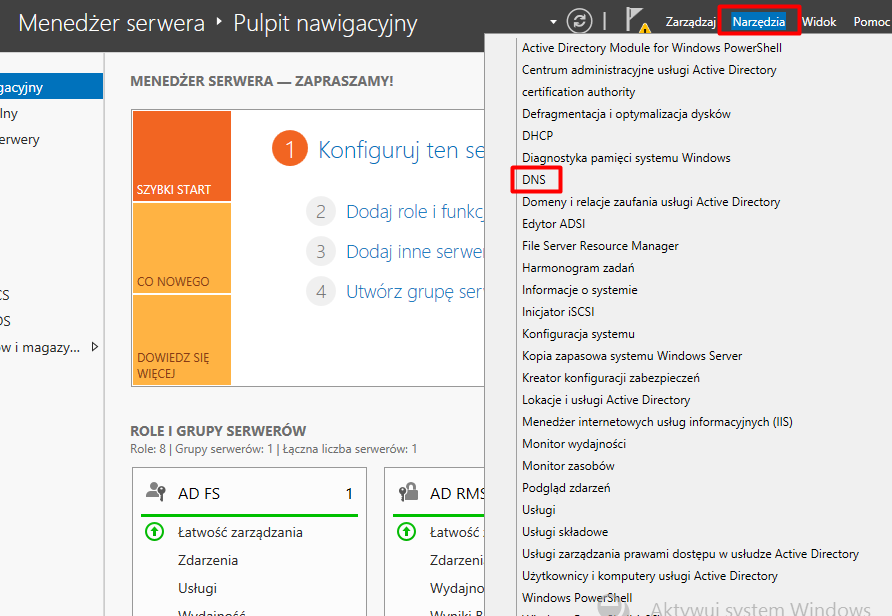
Task: Open the notifications flag with warning
Action: pos(636,21)
